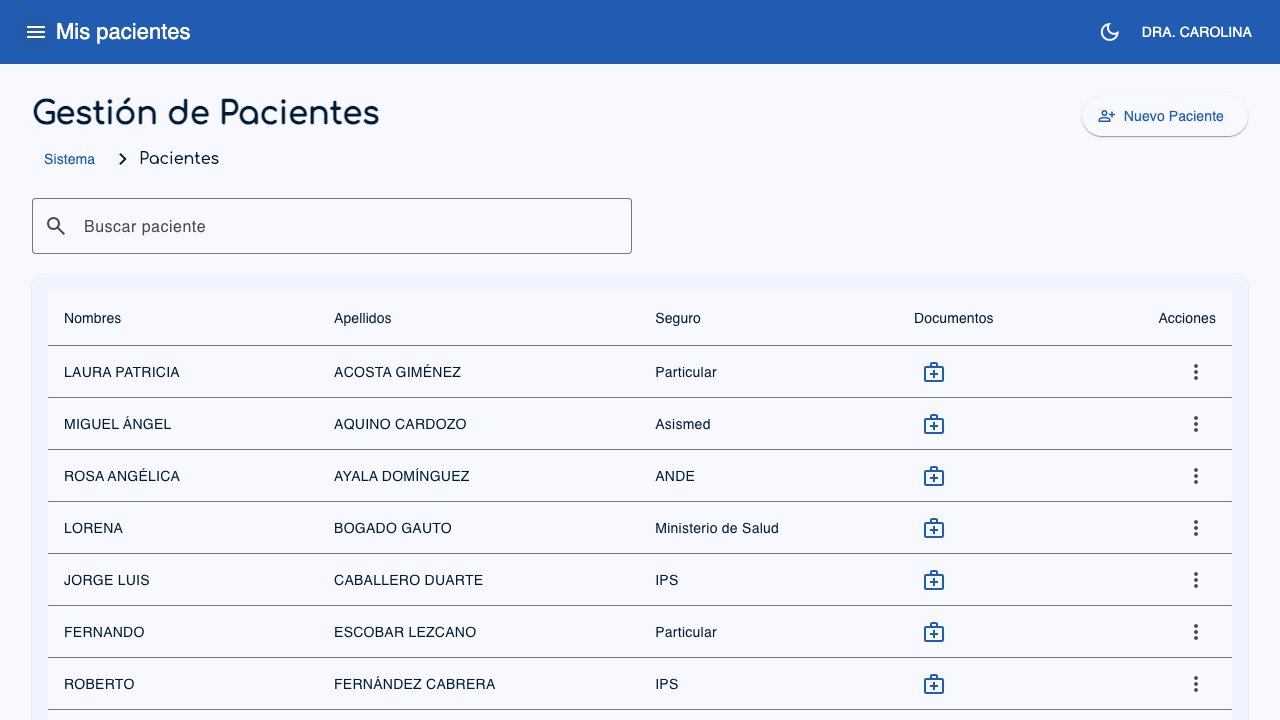Open documents for LORENA BOGADO GAUTO
This screenshot has height=720, width=1280.
point(934,528)
